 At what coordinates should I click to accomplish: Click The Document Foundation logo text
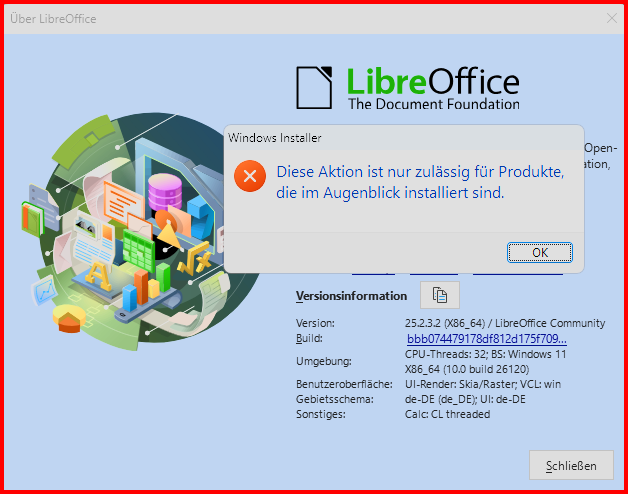click(433, 104)
